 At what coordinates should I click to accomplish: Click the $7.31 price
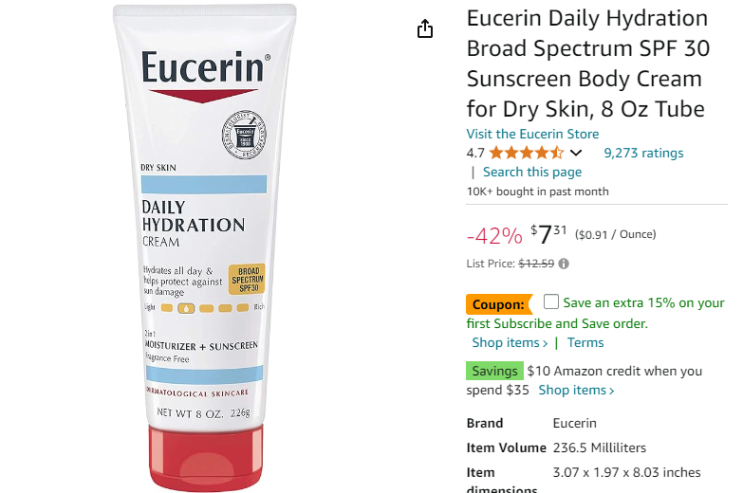click(549, 234)
